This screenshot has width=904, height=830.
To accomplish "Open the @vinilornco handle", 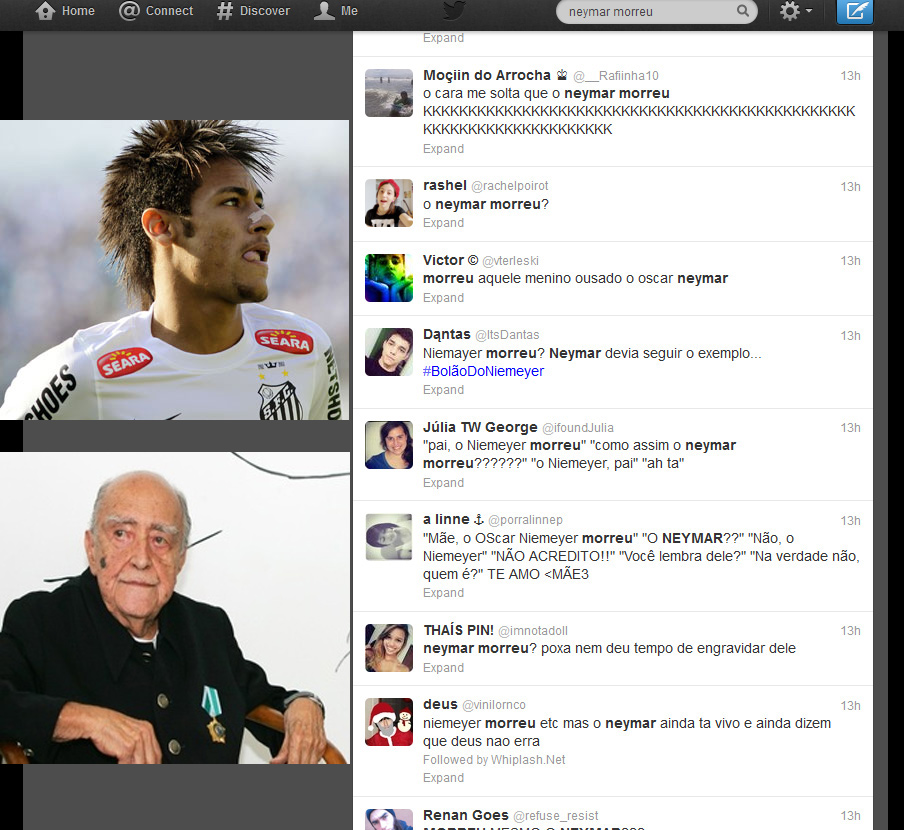I will click(x=494, y=705).
